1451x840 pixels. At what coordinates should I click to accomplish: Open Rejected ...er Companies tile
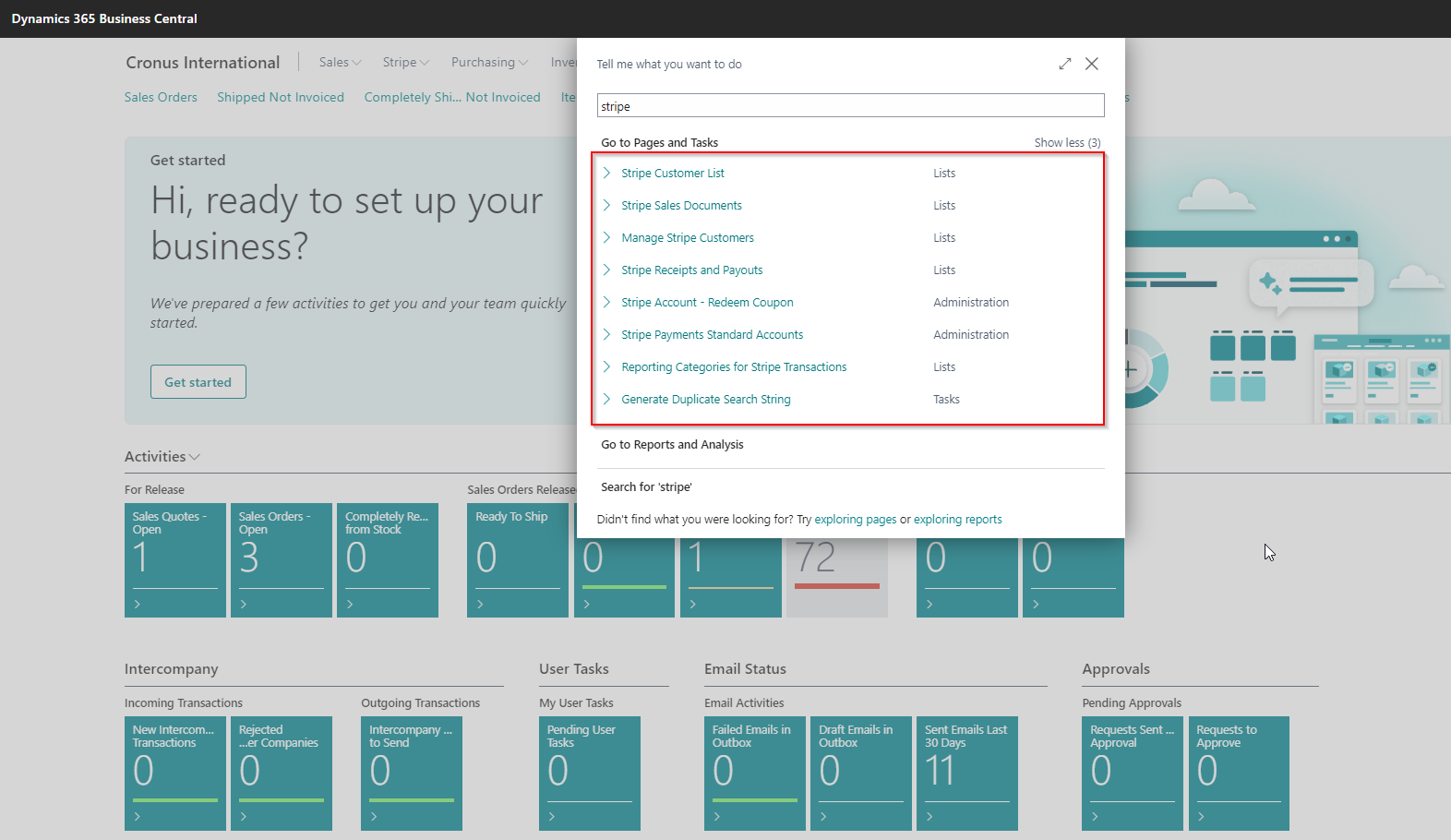tap(282, 774)
